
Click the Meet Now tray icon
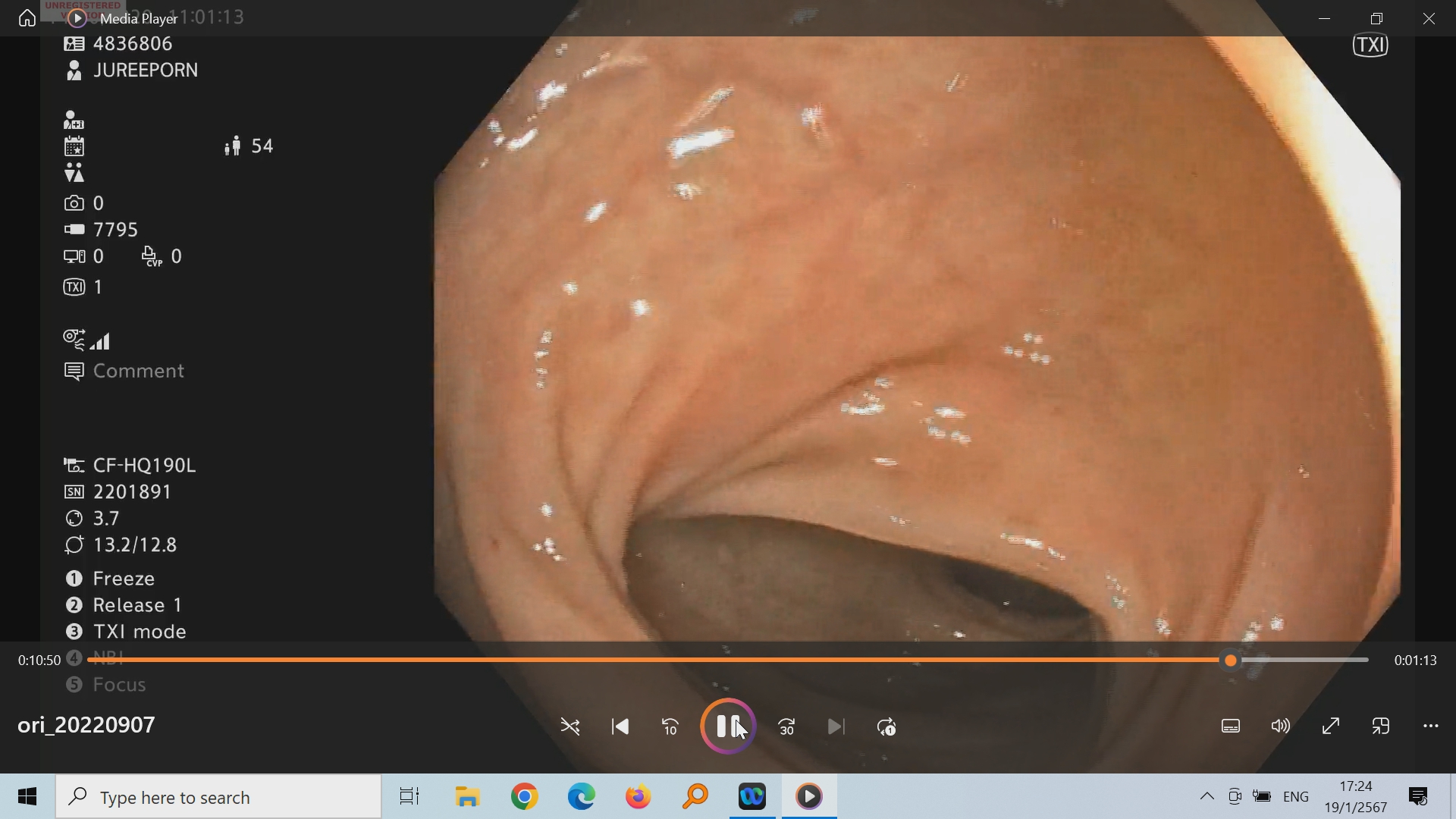click(1235, 797)
